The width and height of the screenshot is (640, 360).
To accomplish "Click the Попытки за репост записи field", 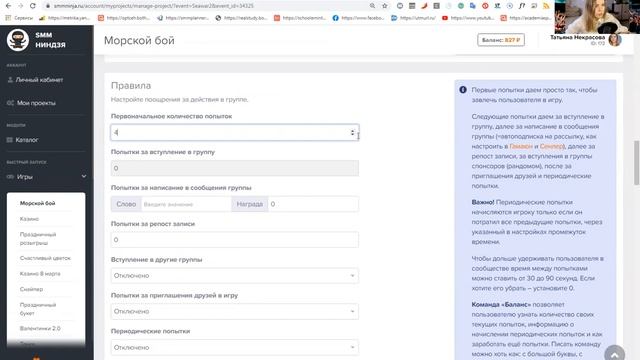I will (x=235, y=240).
